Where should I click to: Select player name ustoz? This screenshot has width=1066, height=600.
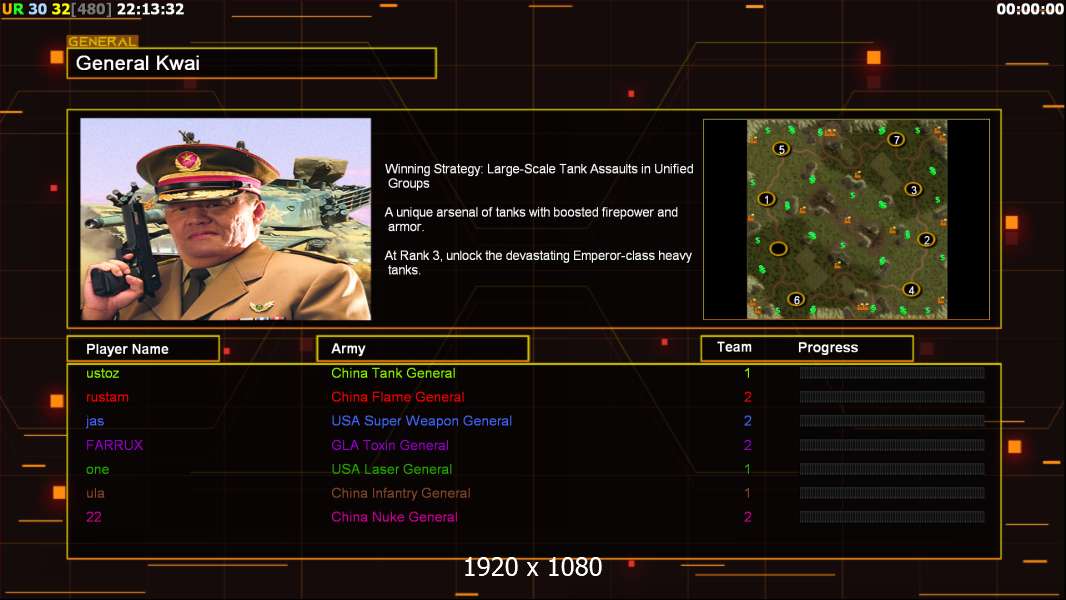tap(103, 373)
